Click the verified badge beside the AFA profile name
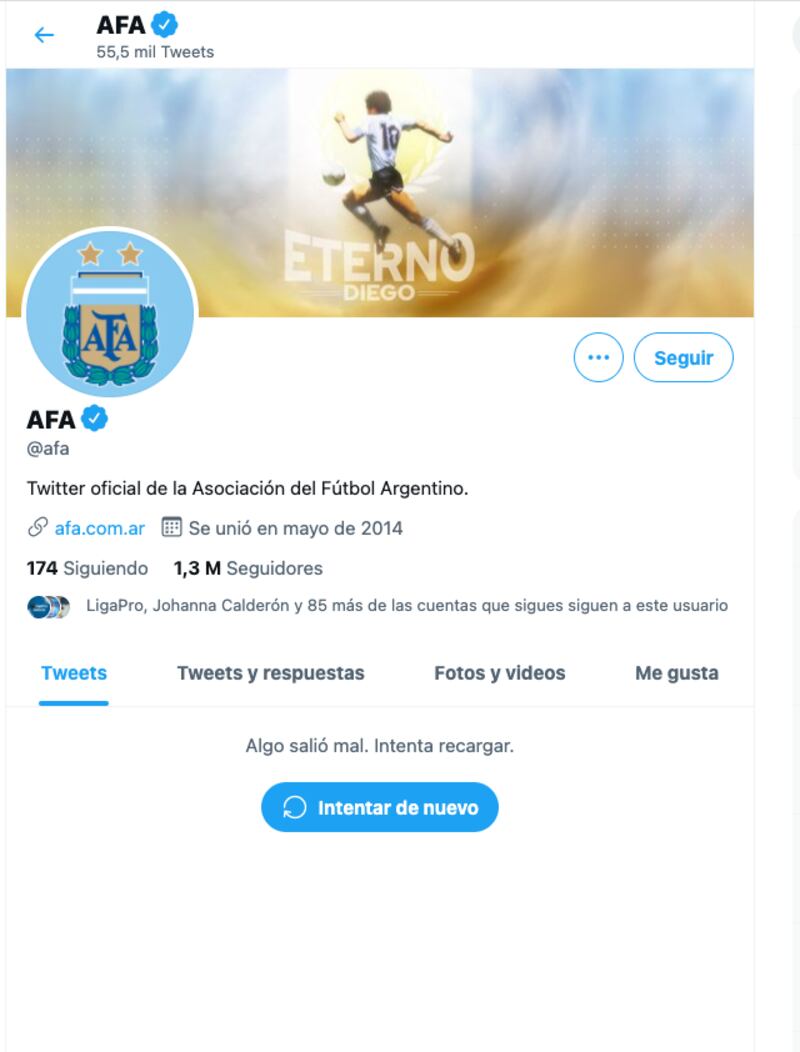This screenshot has width=800, height=1052. click(95, 419)
